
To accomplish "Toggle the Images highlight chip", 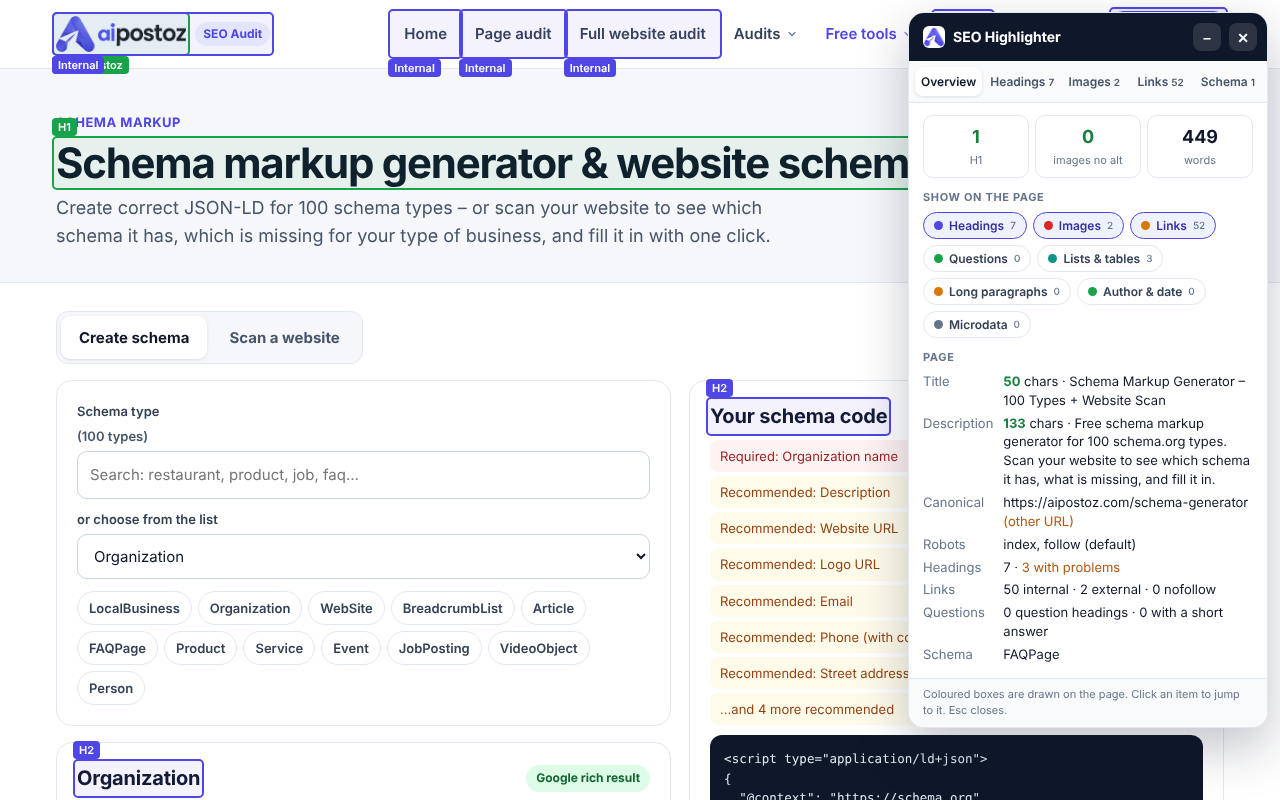I will click(1078, 226).
